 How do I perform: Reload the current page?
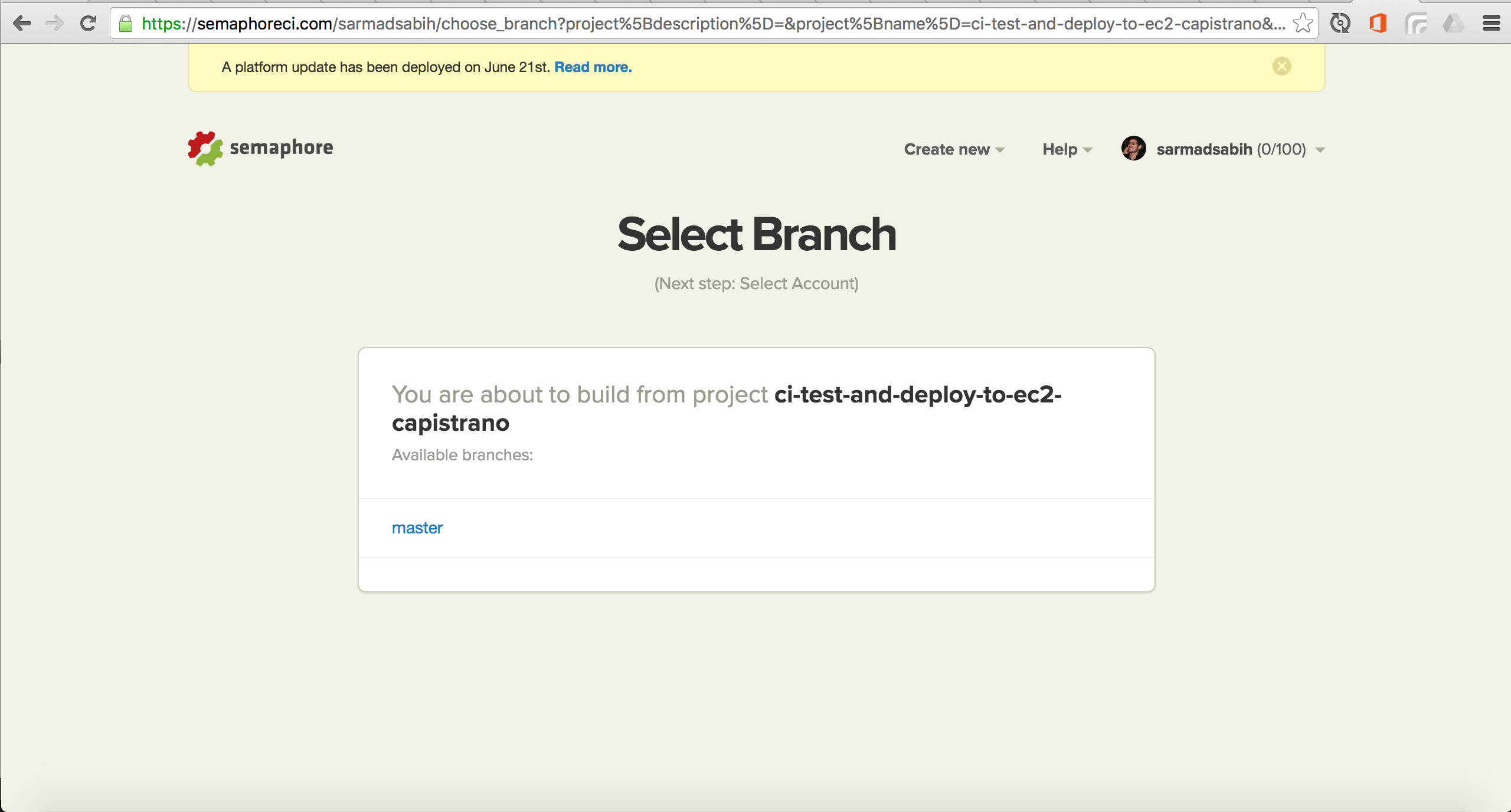pos(89,24)
